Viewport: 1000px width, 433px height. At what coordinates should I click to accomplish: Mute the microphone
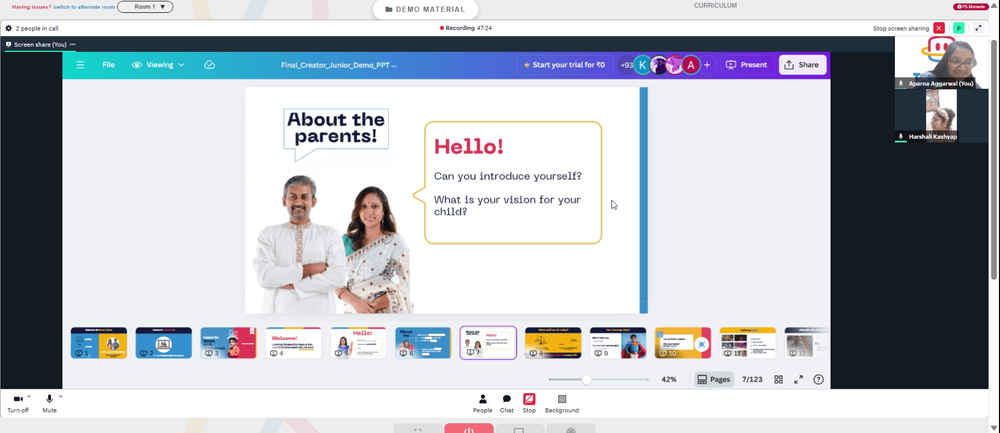coord(49,403)
